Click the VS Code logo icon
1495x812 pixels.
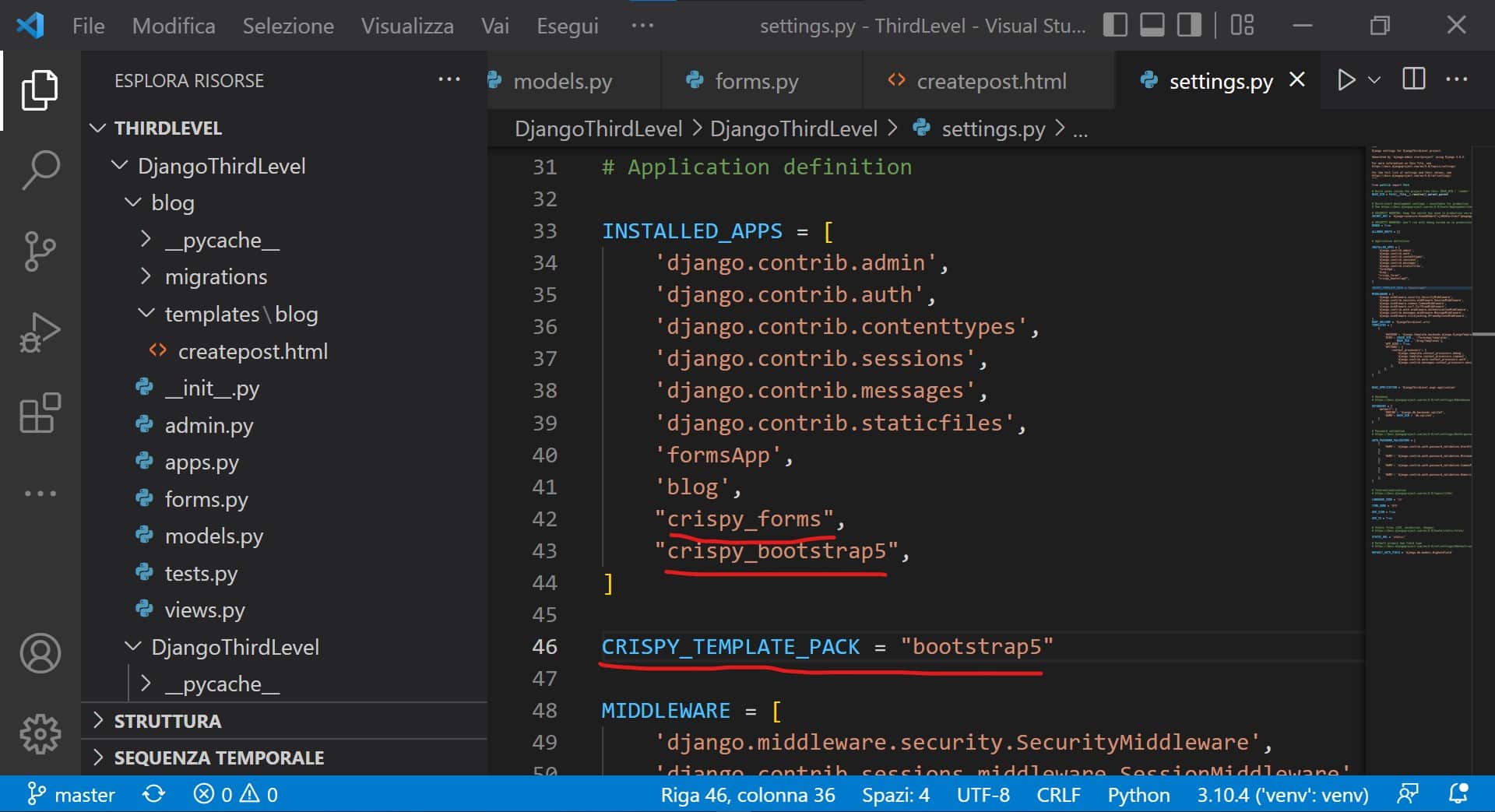(x=30, y=26)
